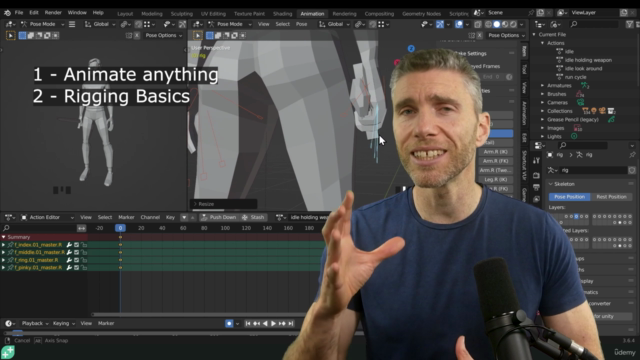Open the File menu
640x360 pixels.
(x=19, y=13)
